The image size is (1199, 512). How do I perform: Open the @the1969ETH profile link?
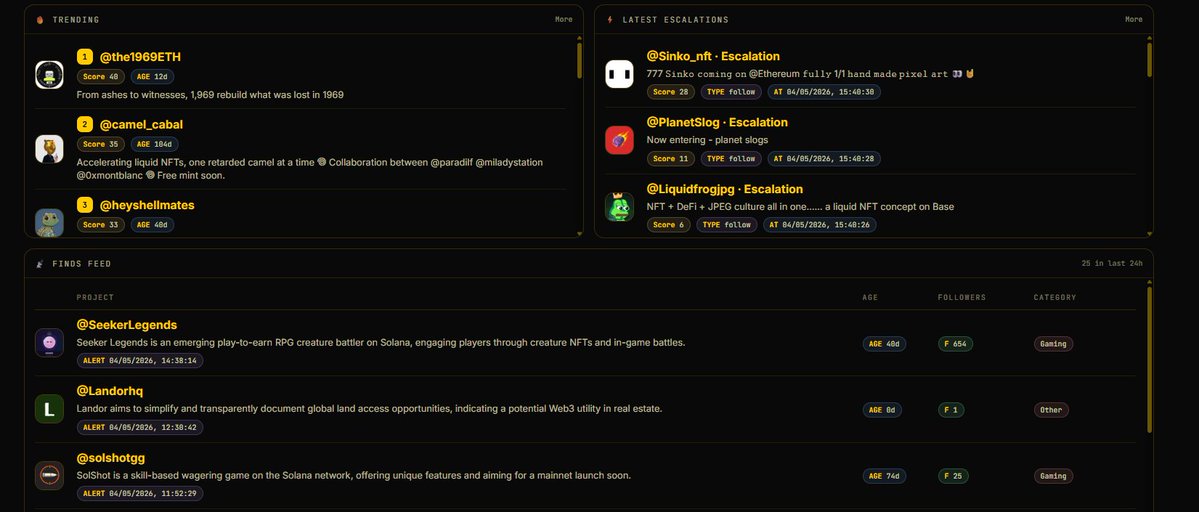pos(141,57)
